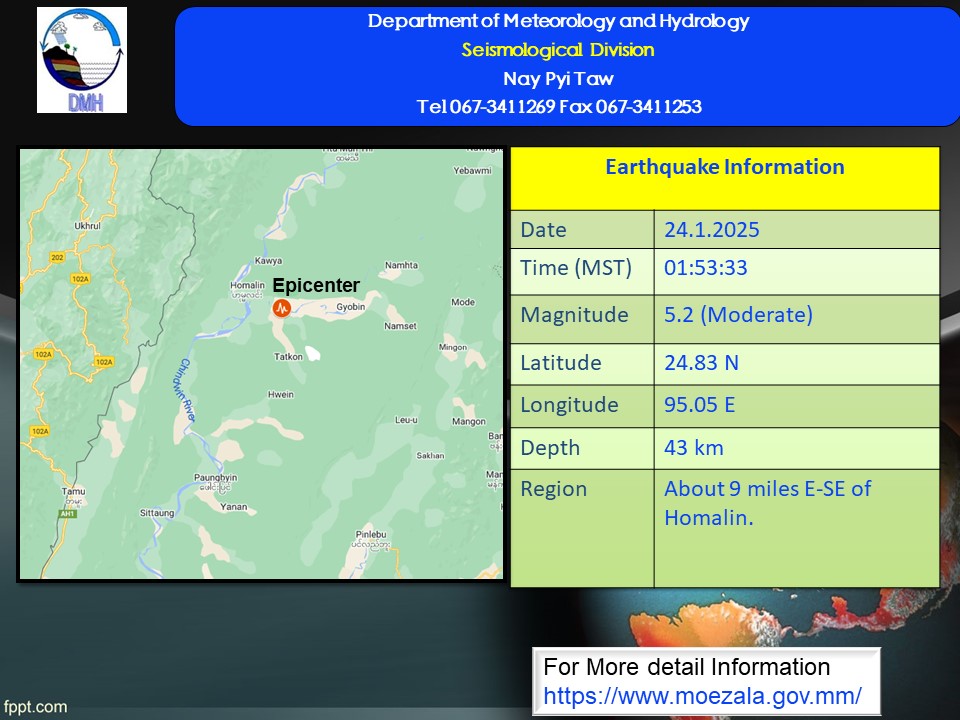
Task: Select the Kawya place label on the map
Action: (268, 261)
